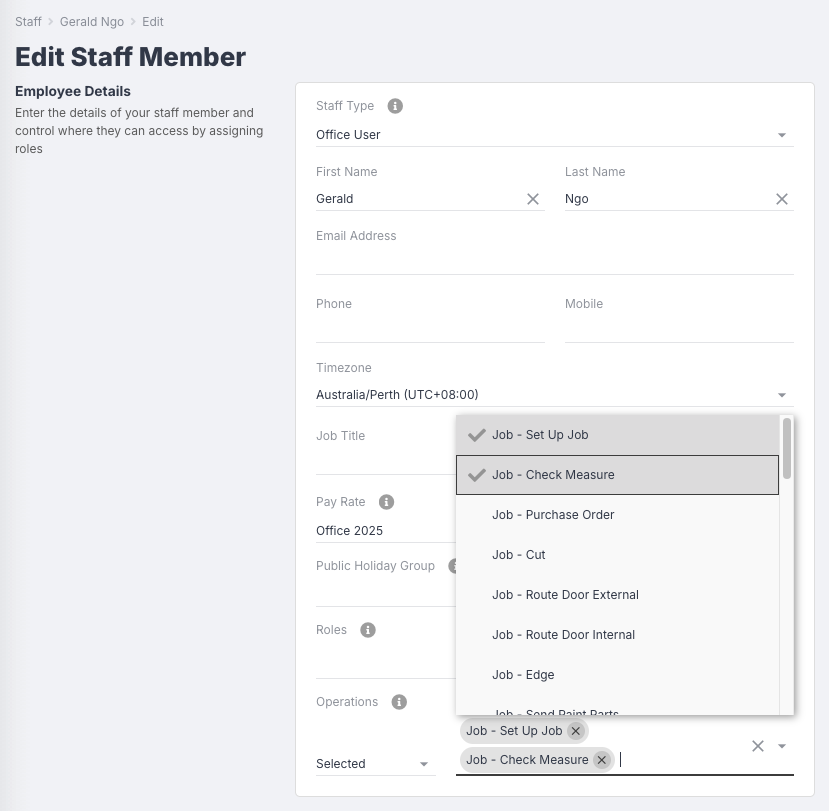Remove the Job - Set Up Job chip

575,731
